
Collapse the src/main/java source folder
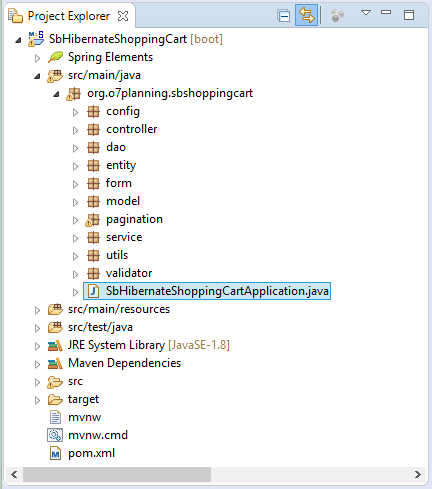[x=37, y=76]
